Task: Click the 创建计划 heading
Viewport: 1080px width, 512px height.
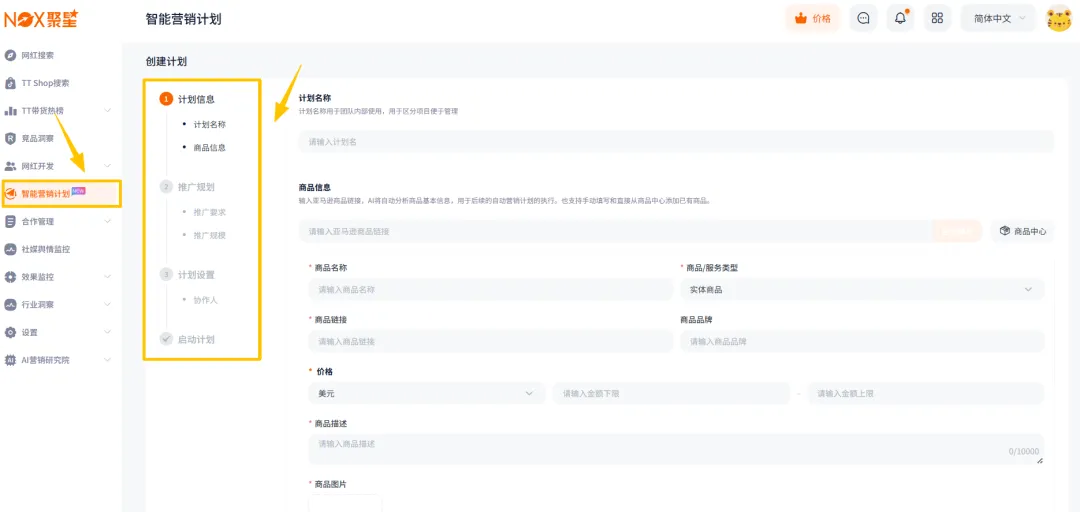Action: coord(166,61)
